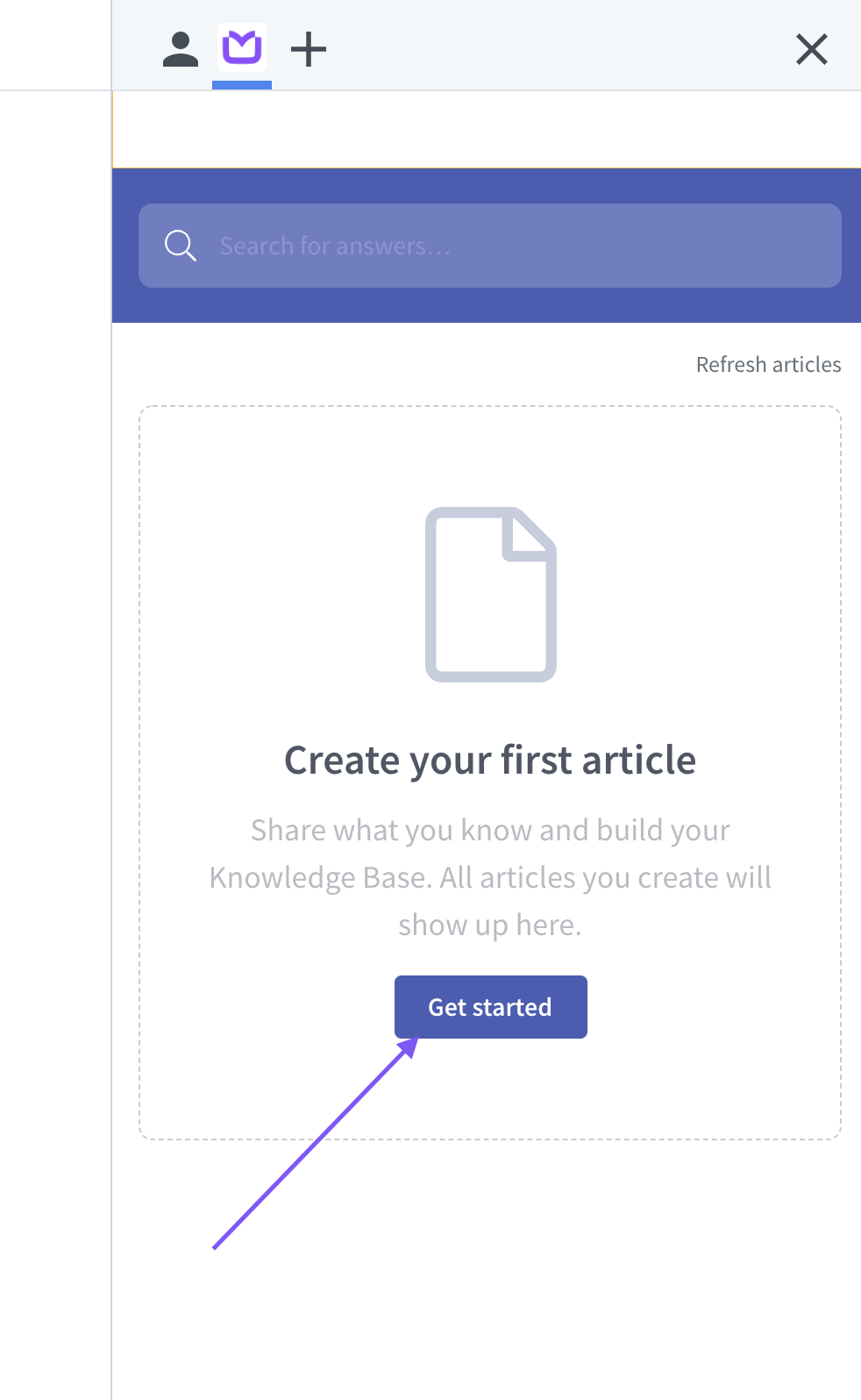The width and height of the screenshot is (861, 1400).
Task: Click the Refresh articles link
Action: pyautogui.click(x=769, y=365)
